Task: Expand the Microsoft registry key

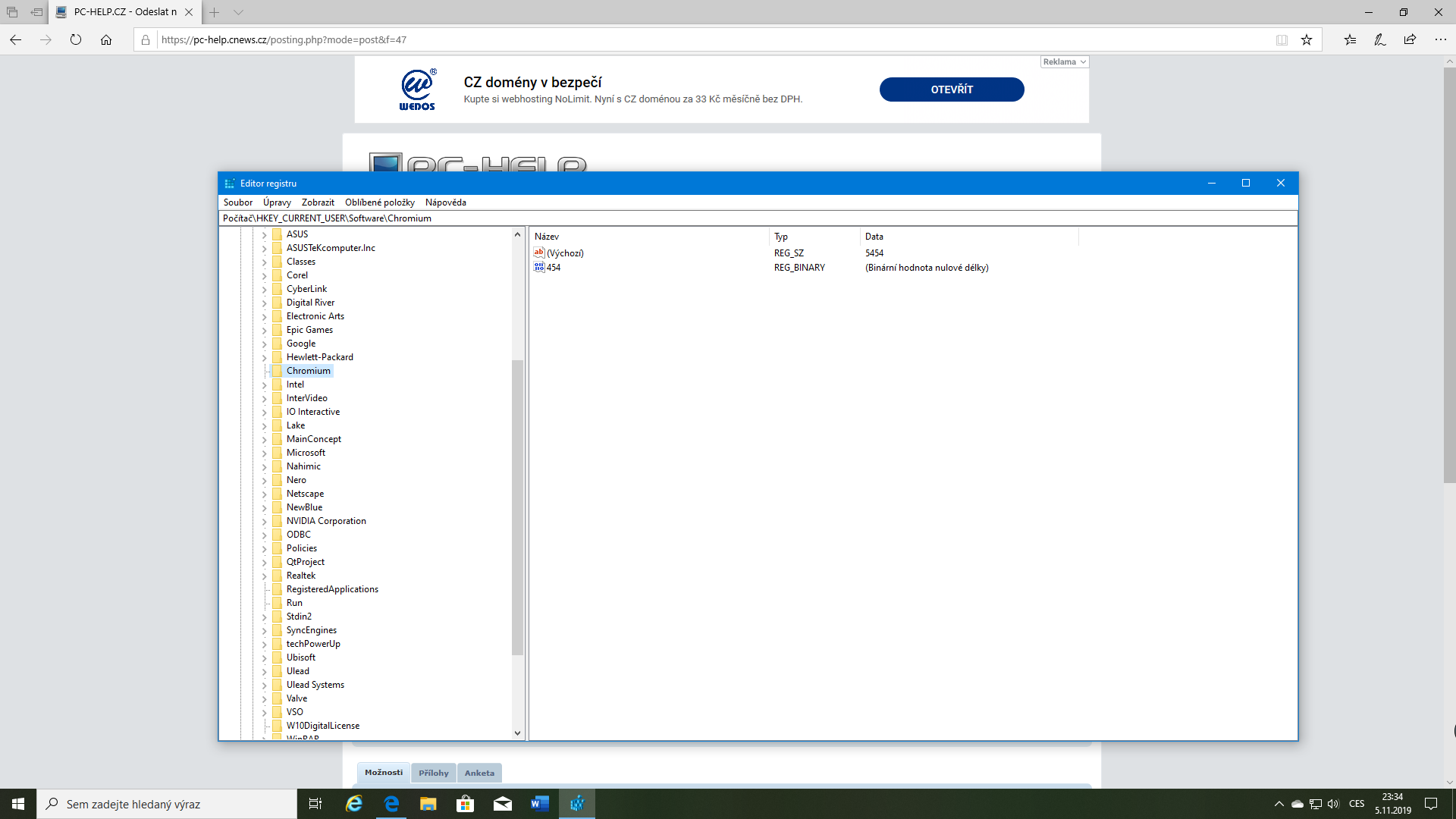Action: (x=265, y=453)
